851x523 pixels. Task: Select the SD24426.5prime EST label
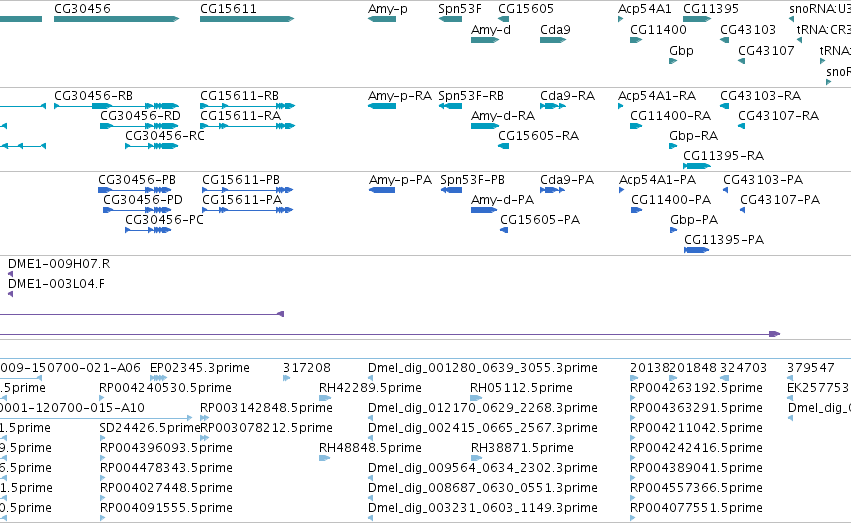(x=150, y=428)
